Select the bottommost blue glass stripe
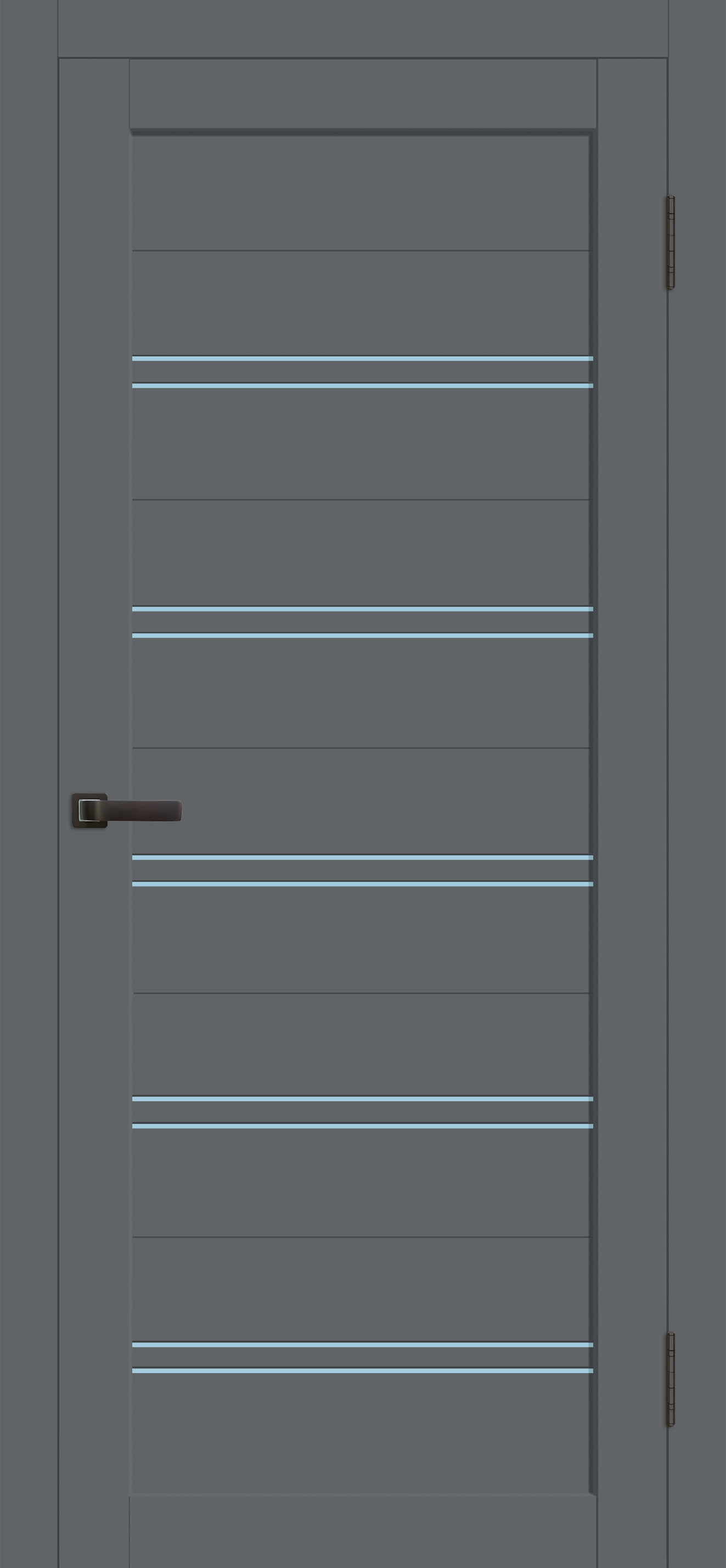726x1568 pixels. pyautogui.click(x=362, y=1371)
